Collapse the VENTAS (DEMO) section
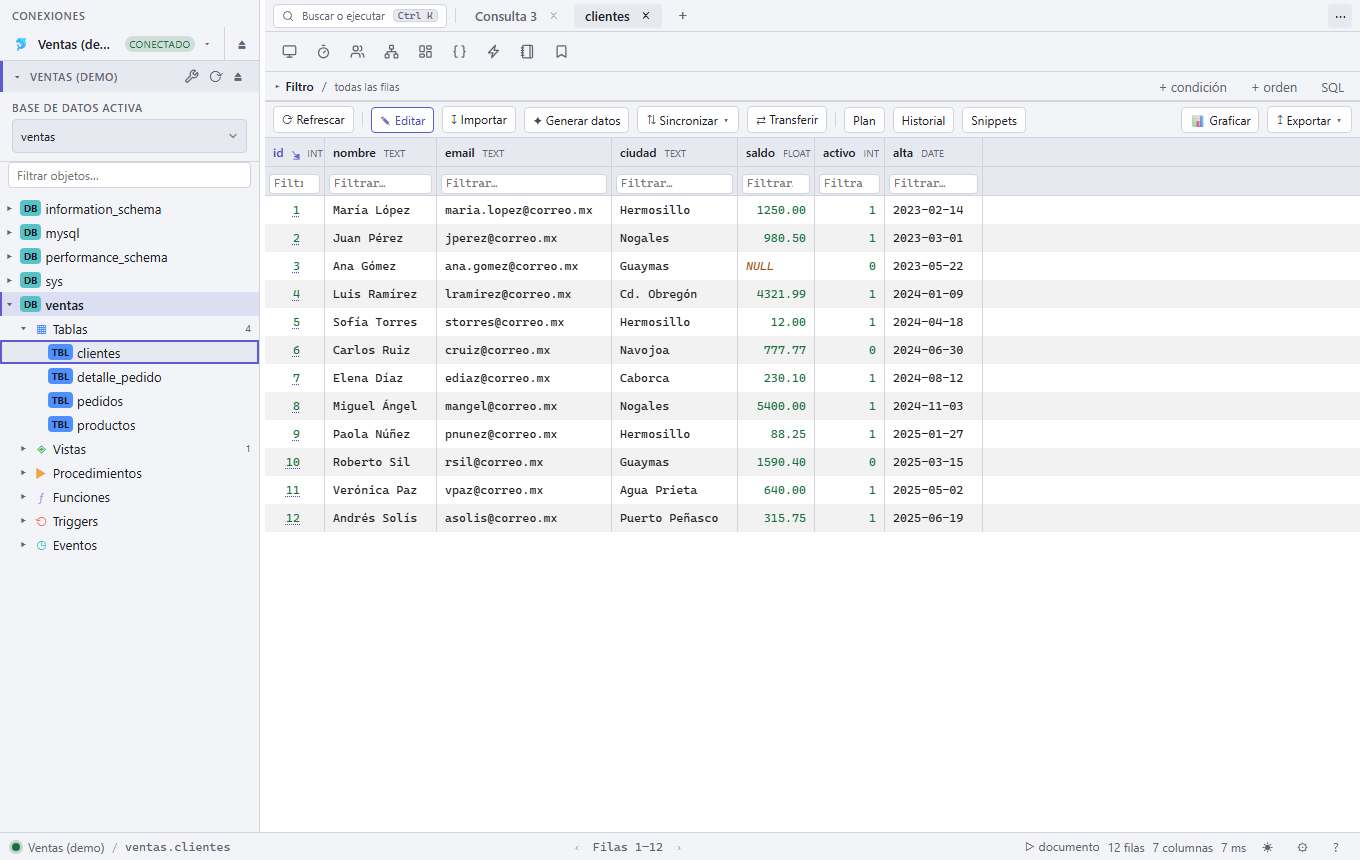 [x=19, y=77]
